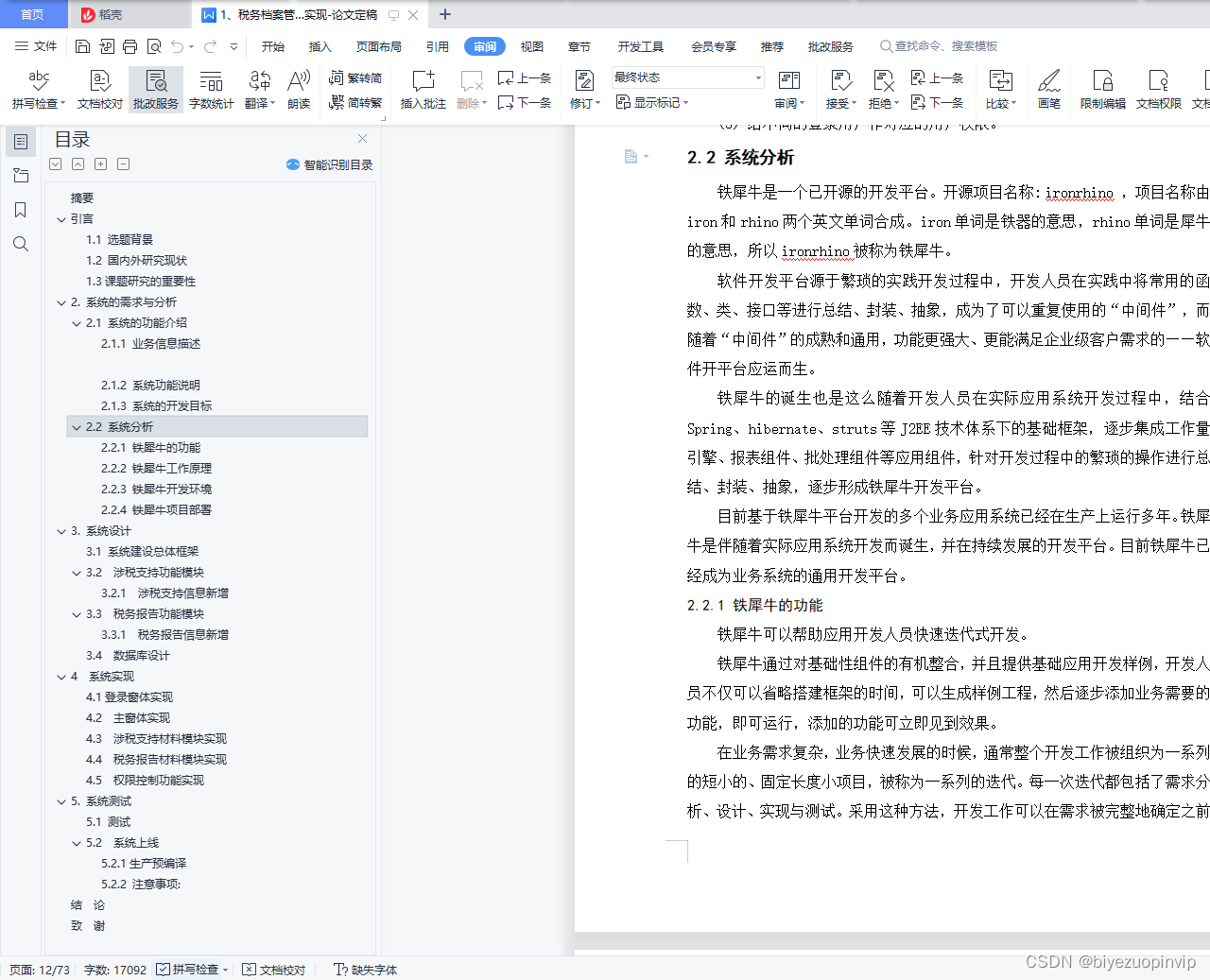Open 文档权限 document permission

click(x=1159, y=90)
